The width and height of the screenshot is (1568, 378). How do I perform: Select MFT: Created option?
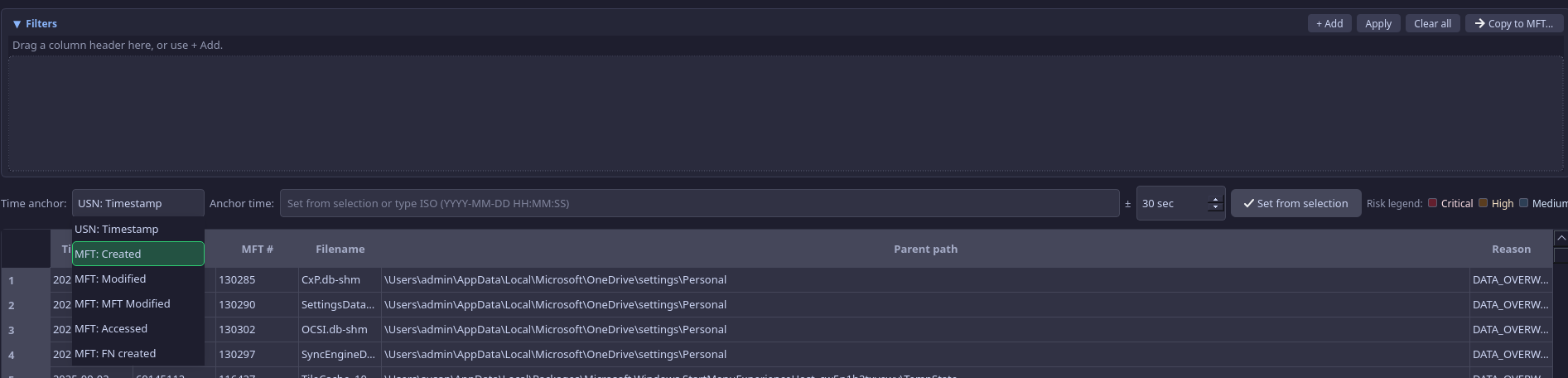click(x=138, y=254)
